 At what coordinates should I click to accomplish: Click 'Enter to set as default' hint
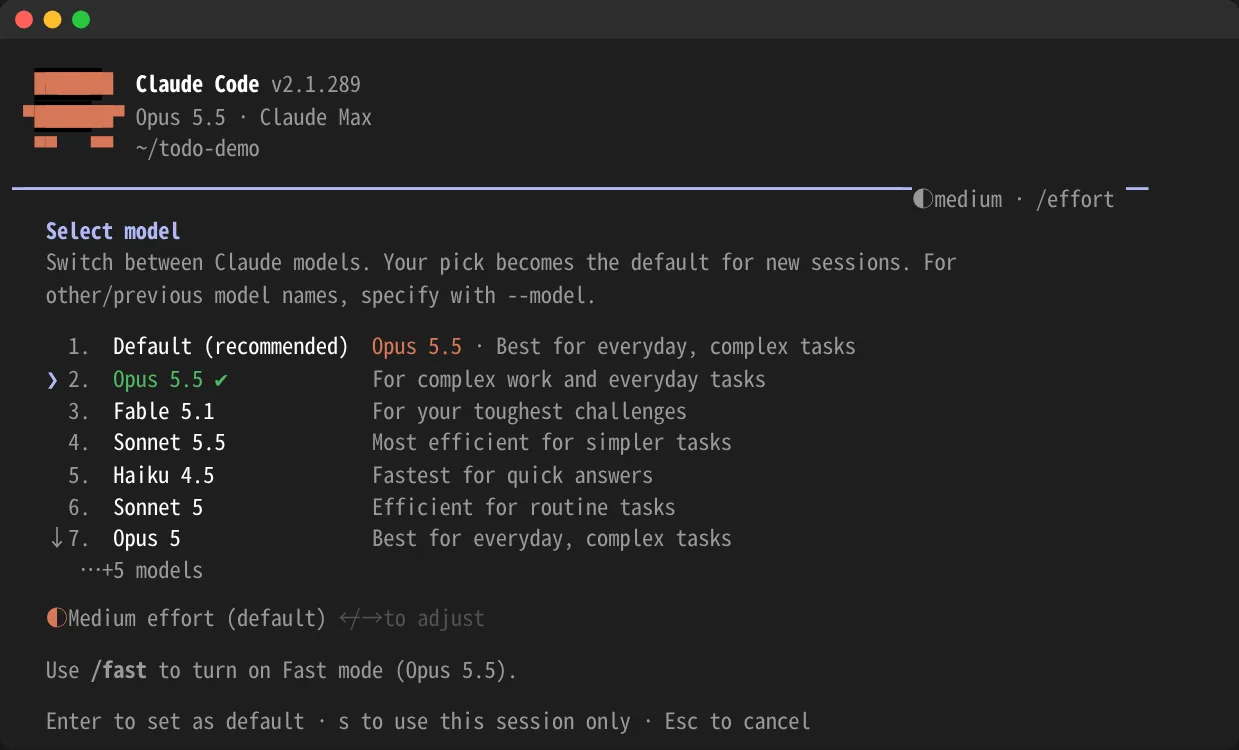(x=175, y=721)
